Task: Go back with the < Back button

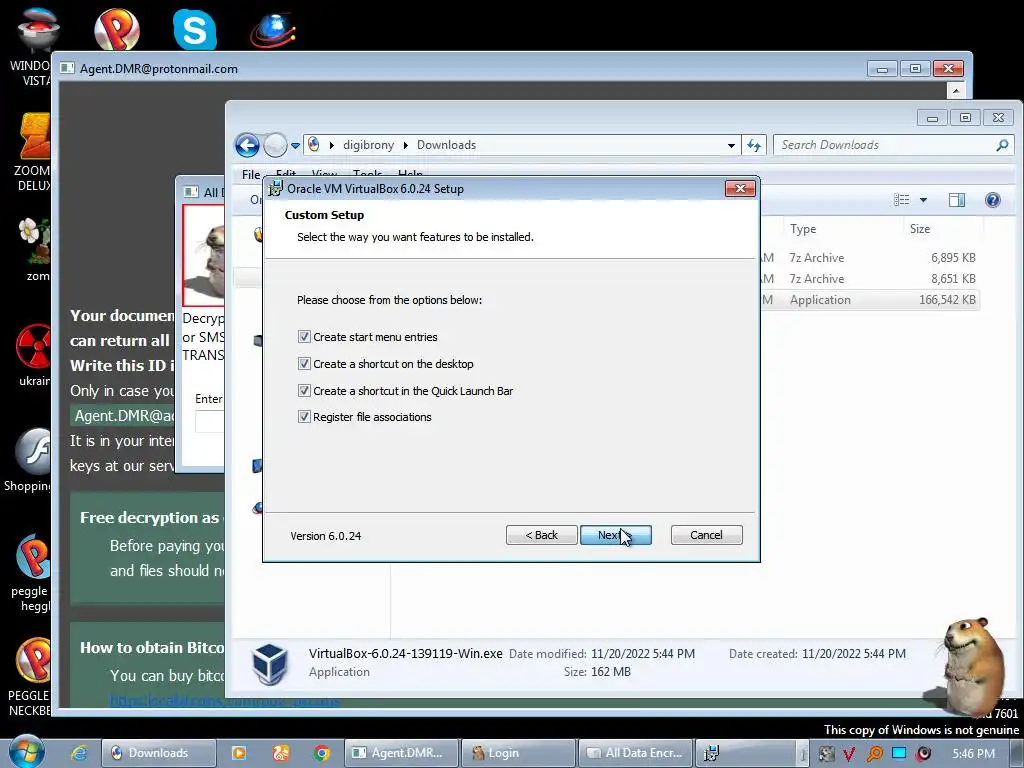Action: pyautogui.click(x=541, y=535)
